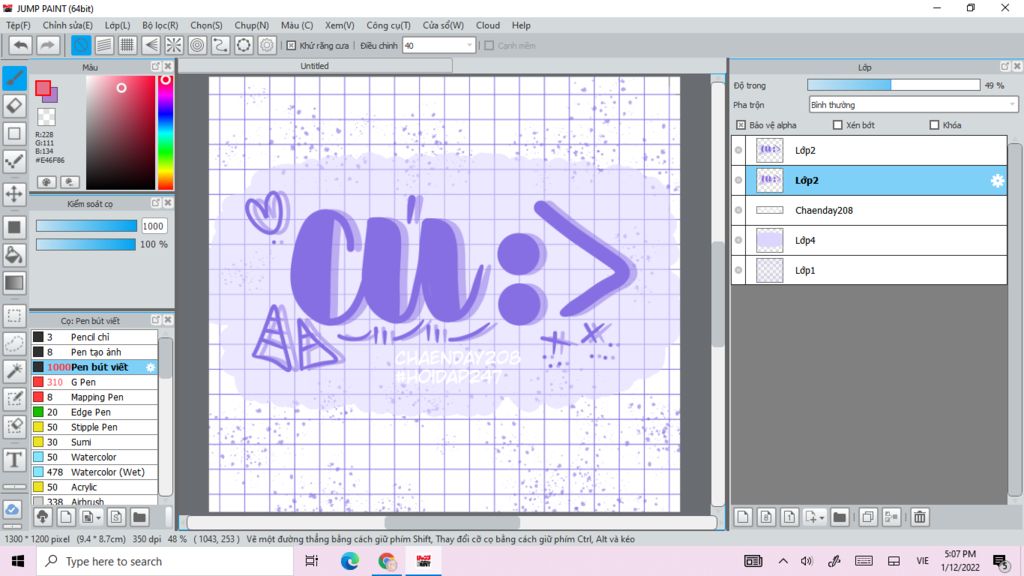Select the Brush tool

click(14, 78)
